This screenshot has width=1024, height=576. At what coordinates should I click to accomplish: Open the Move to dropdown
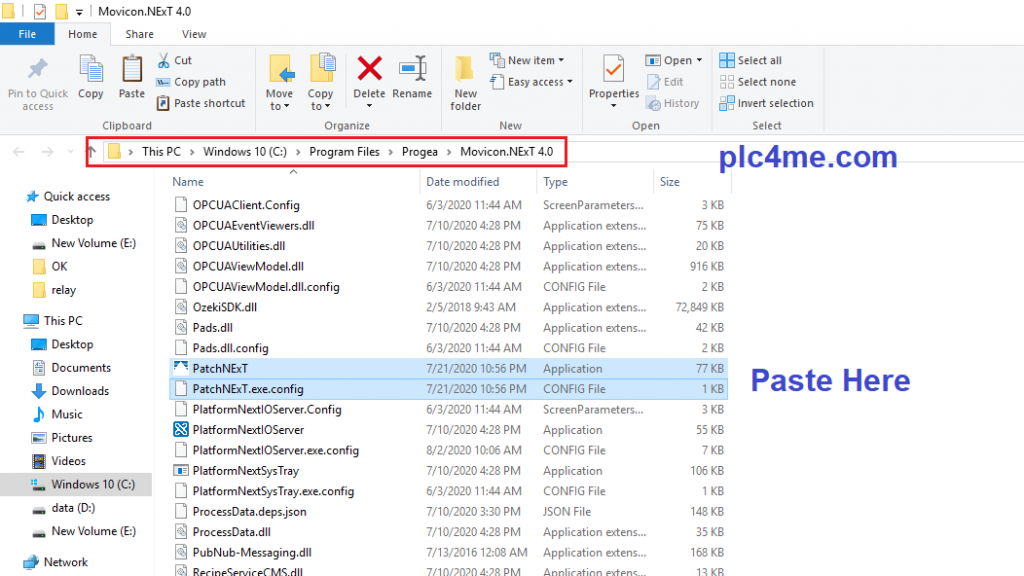[x=279, y=100]
